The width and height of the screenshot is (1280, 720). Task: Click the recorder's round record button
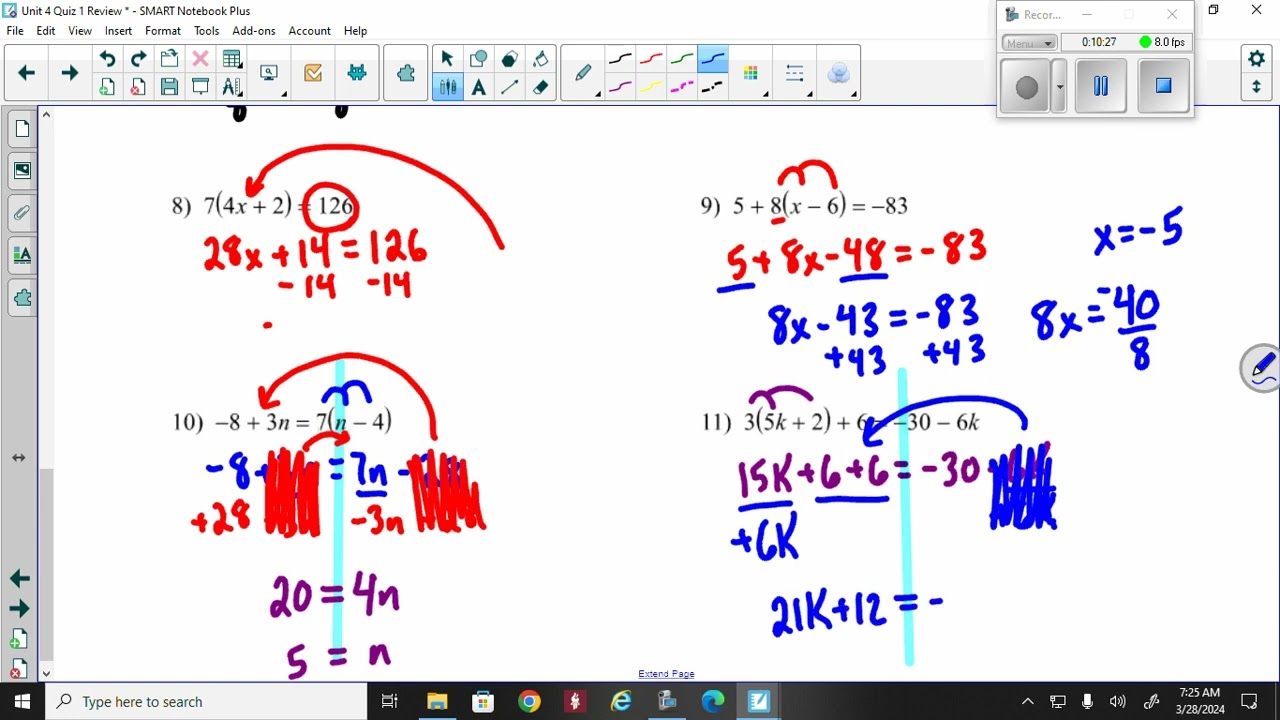tap(1027, 87)
